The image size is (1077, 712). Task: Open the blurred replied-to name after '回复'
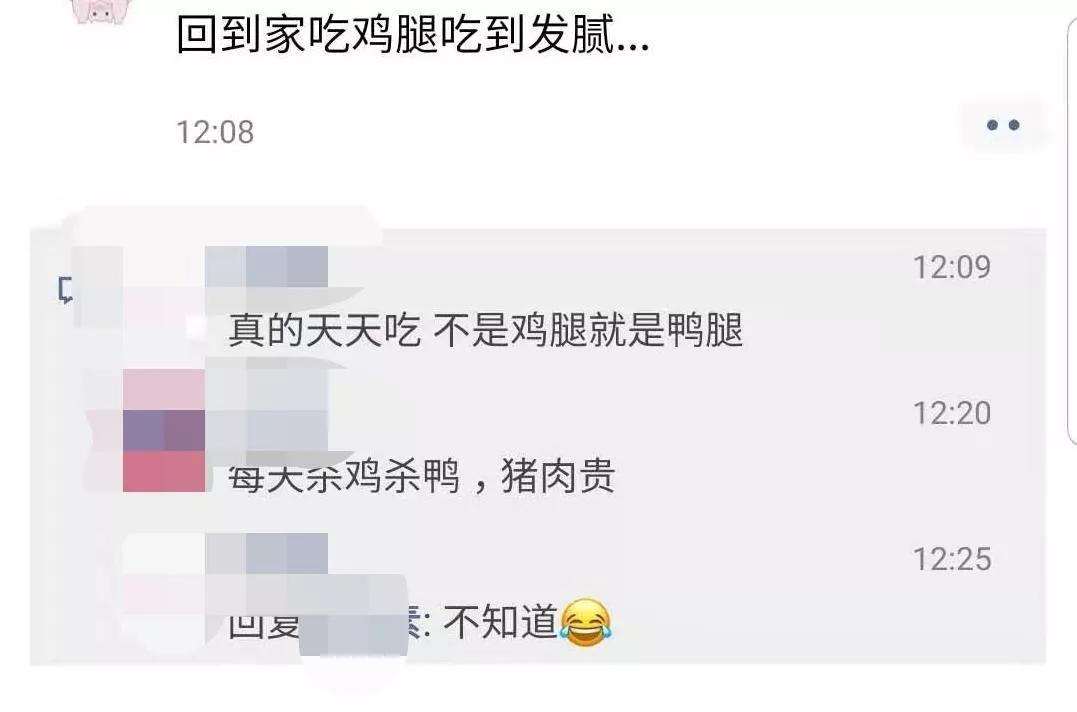(354, 615)
